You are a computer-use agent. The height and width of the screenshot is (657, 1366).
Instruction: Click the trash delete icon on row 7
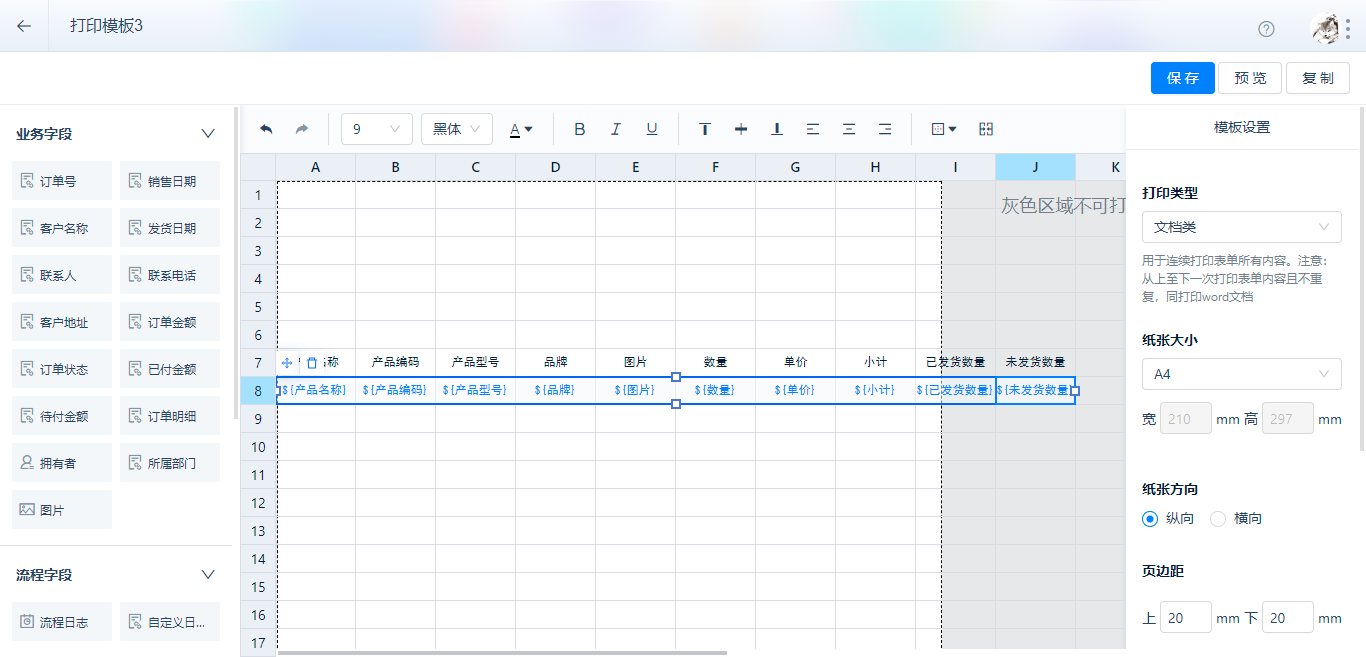pos(312,363)
